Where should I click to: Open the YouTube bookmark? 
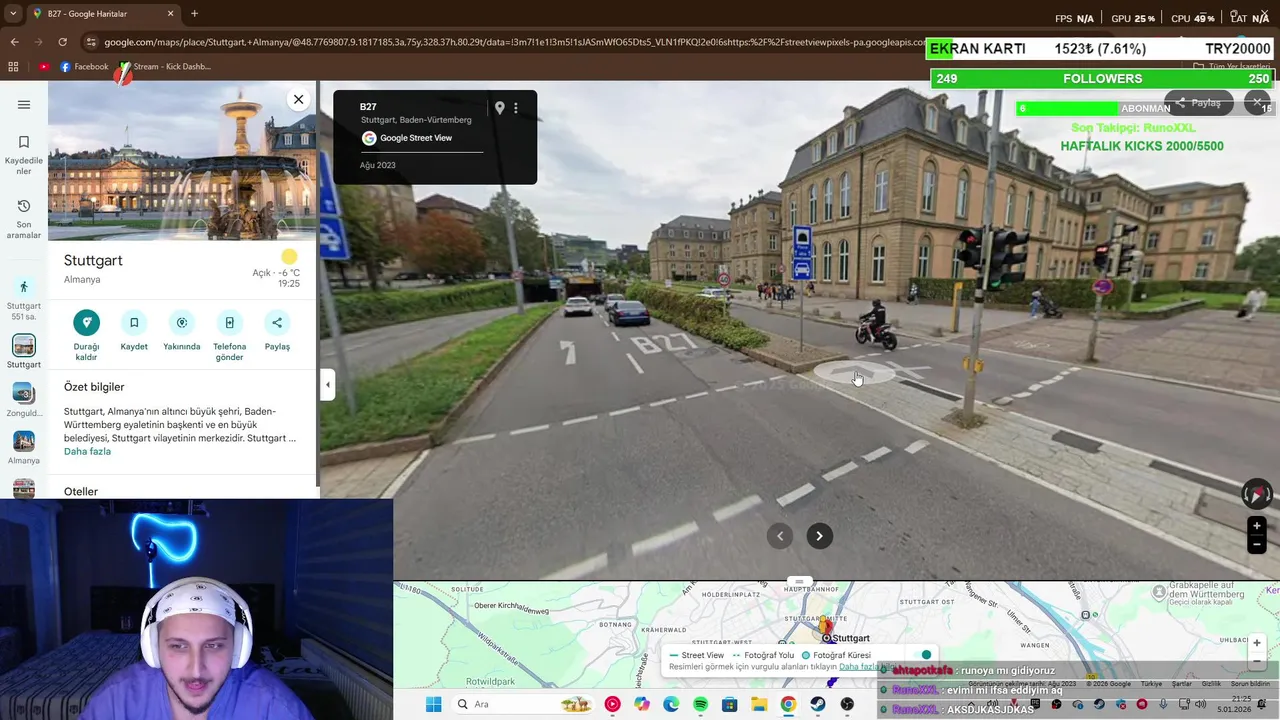(44, 67)
